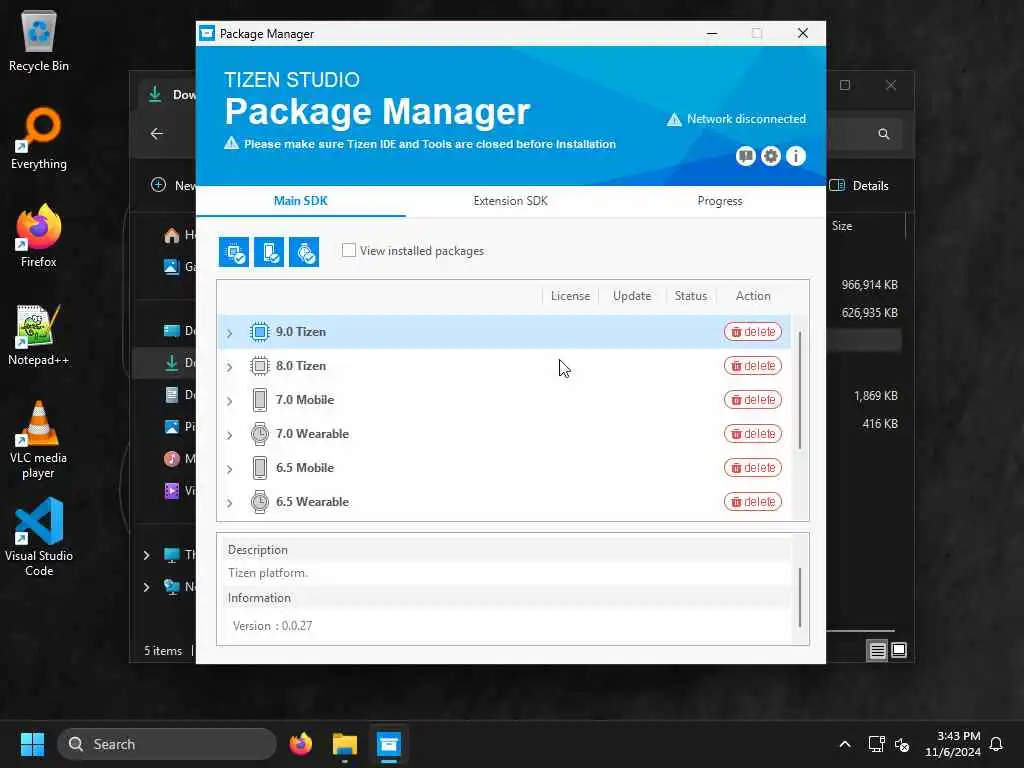Delete the 6.5 Wearable package
Viewport: 1024px width, 768px height.
click(x=753, y=502)
